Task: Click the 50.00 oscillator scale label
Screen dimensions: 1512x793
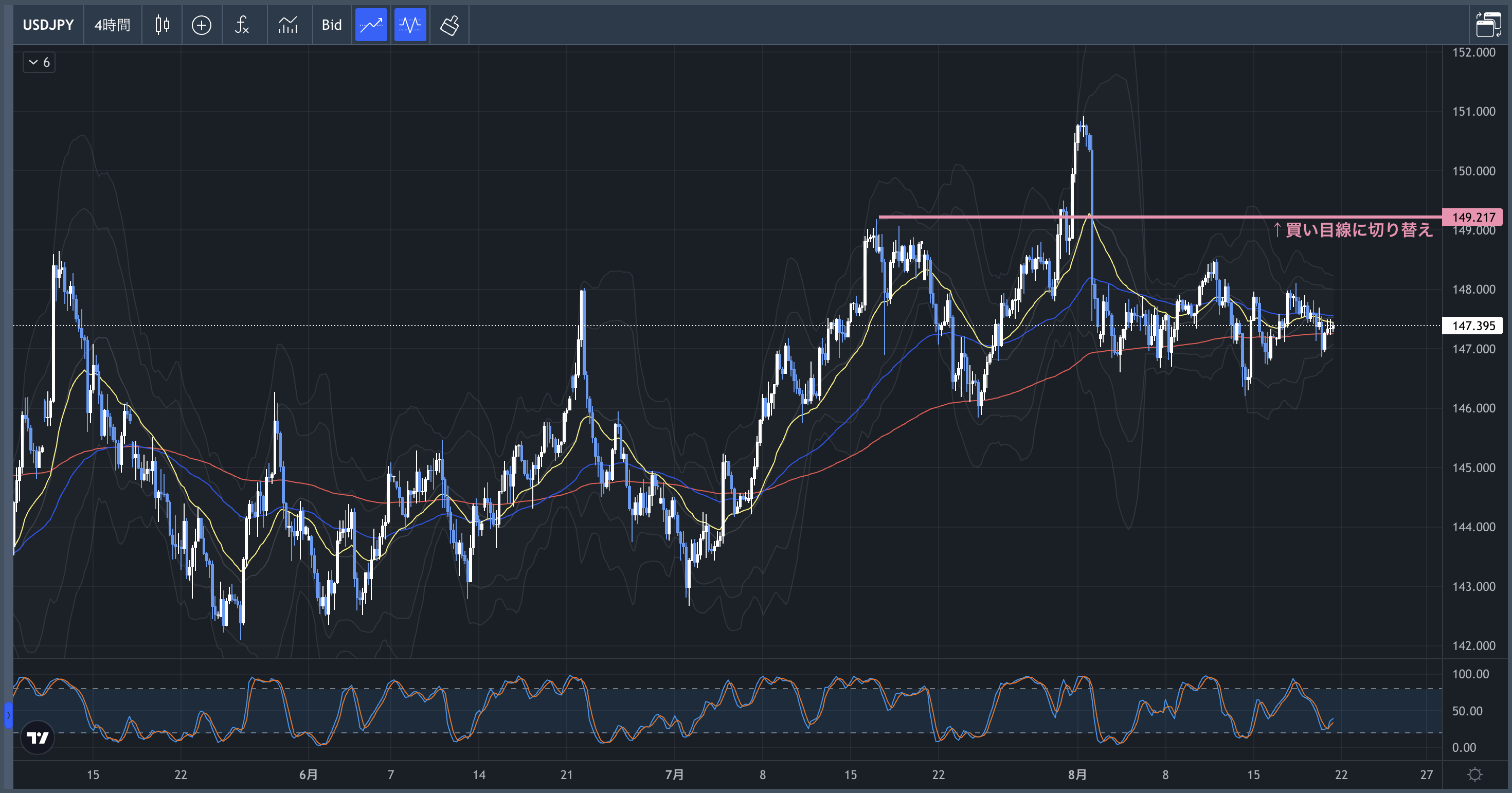Action: (x=1467, y=711)
